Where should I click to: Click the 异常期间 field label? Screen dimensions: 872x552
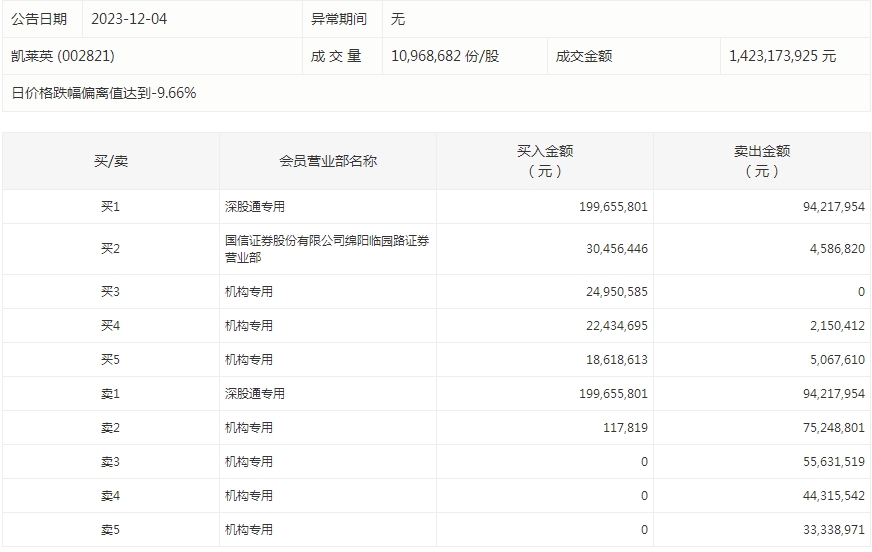click(x=340, y=19)
